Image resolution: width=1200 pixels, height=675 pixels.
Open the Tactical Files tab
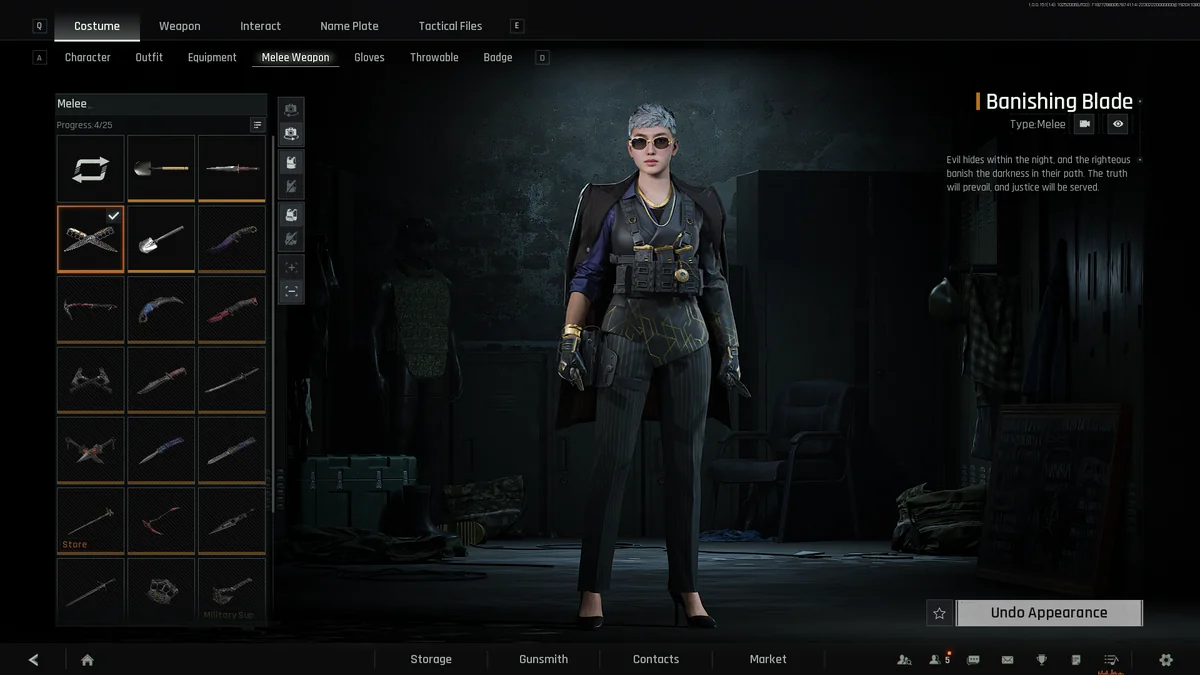click(450, 26)
